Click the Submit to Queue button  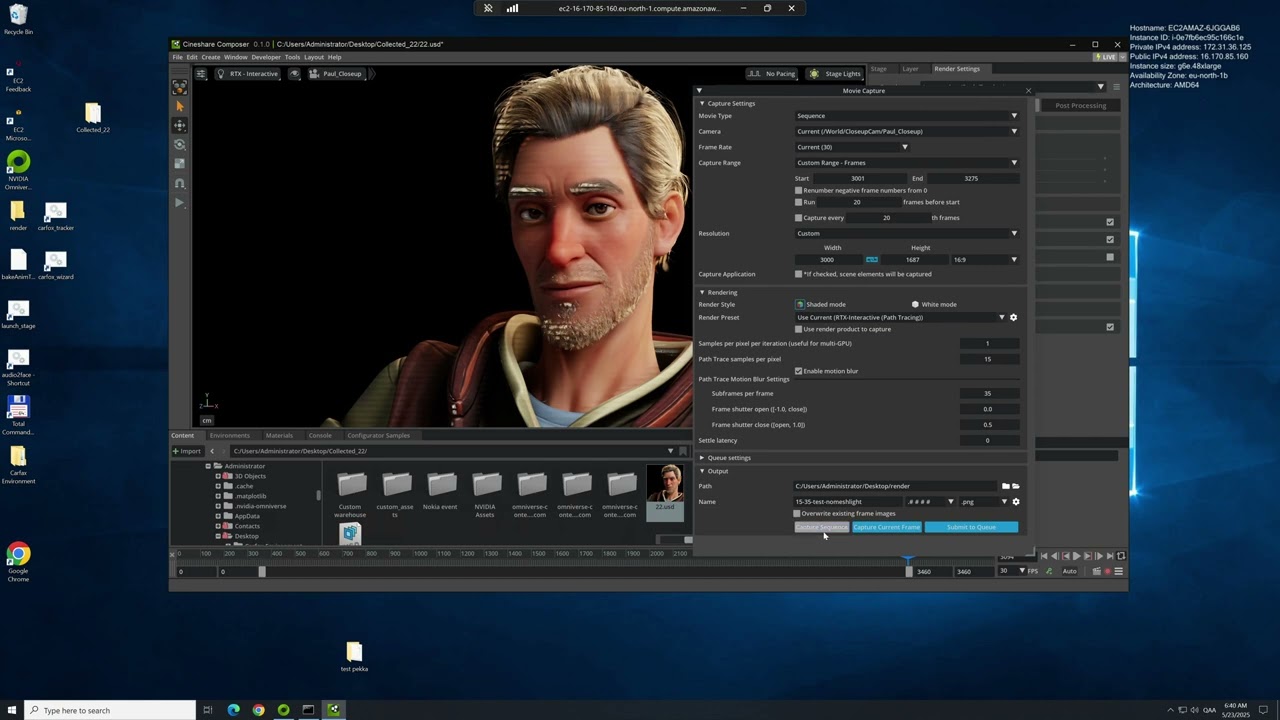[971, 527]
